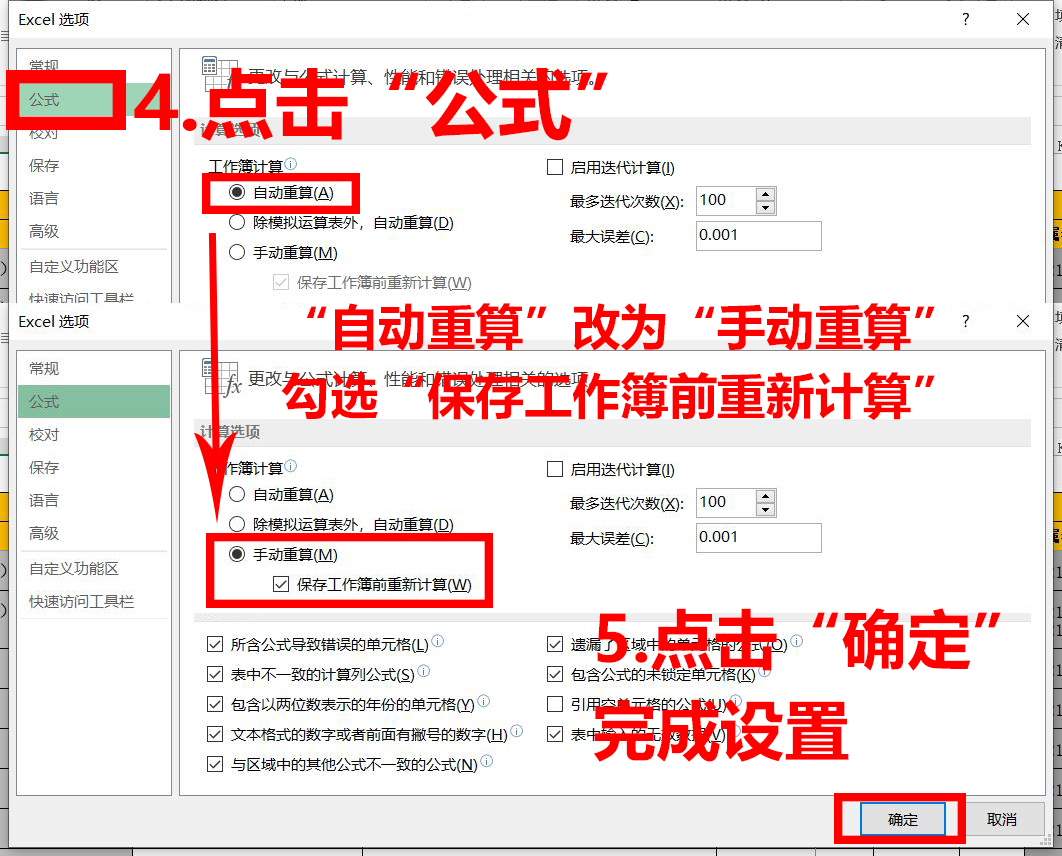
Task: Select 手动重算(M) radio in lower dialog
Action: 236,555
